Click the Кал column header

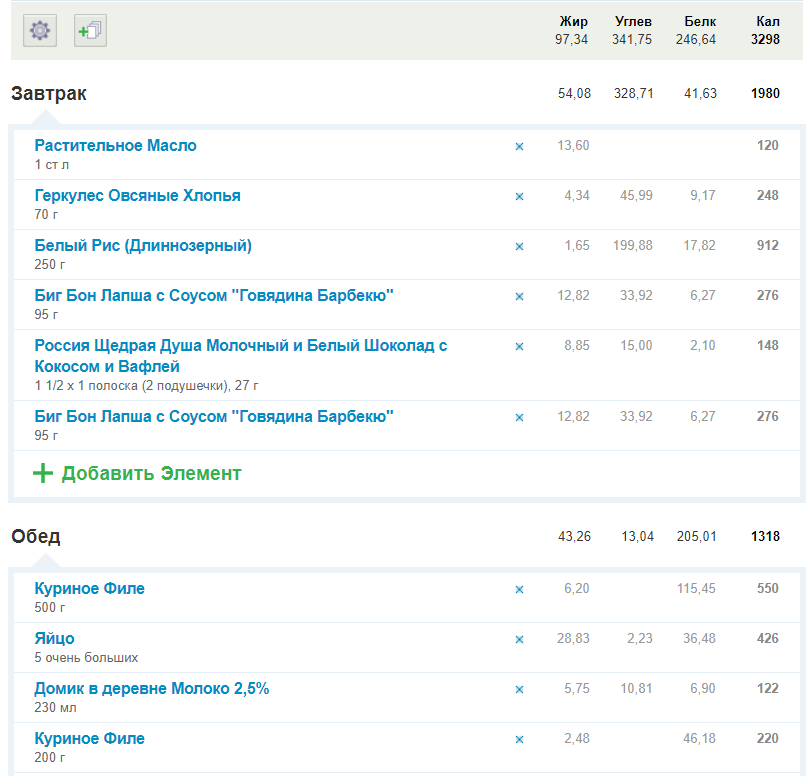767,21
